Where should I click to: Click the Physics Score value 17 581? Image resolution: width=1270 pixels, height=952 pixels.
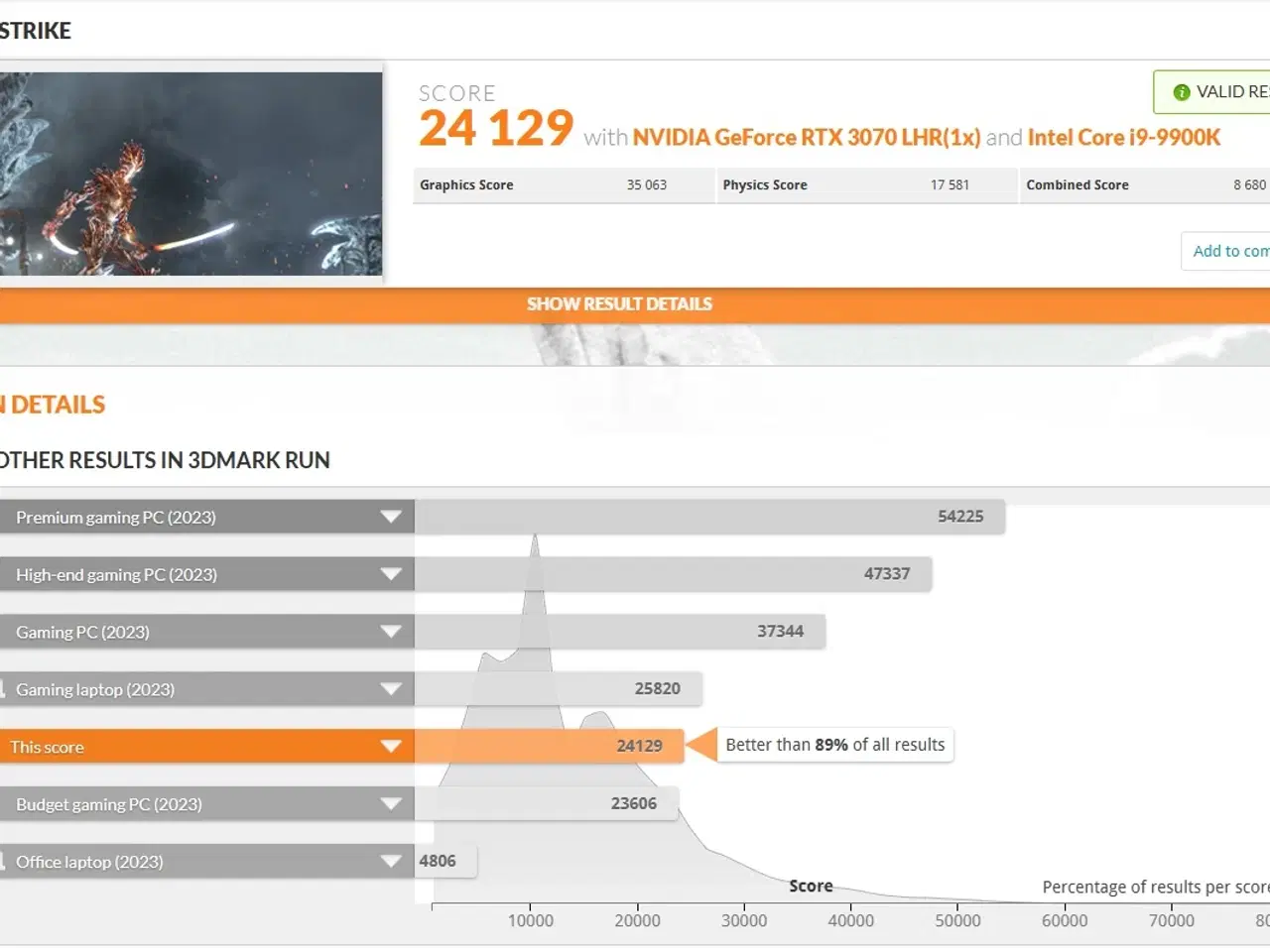[950, 184]
